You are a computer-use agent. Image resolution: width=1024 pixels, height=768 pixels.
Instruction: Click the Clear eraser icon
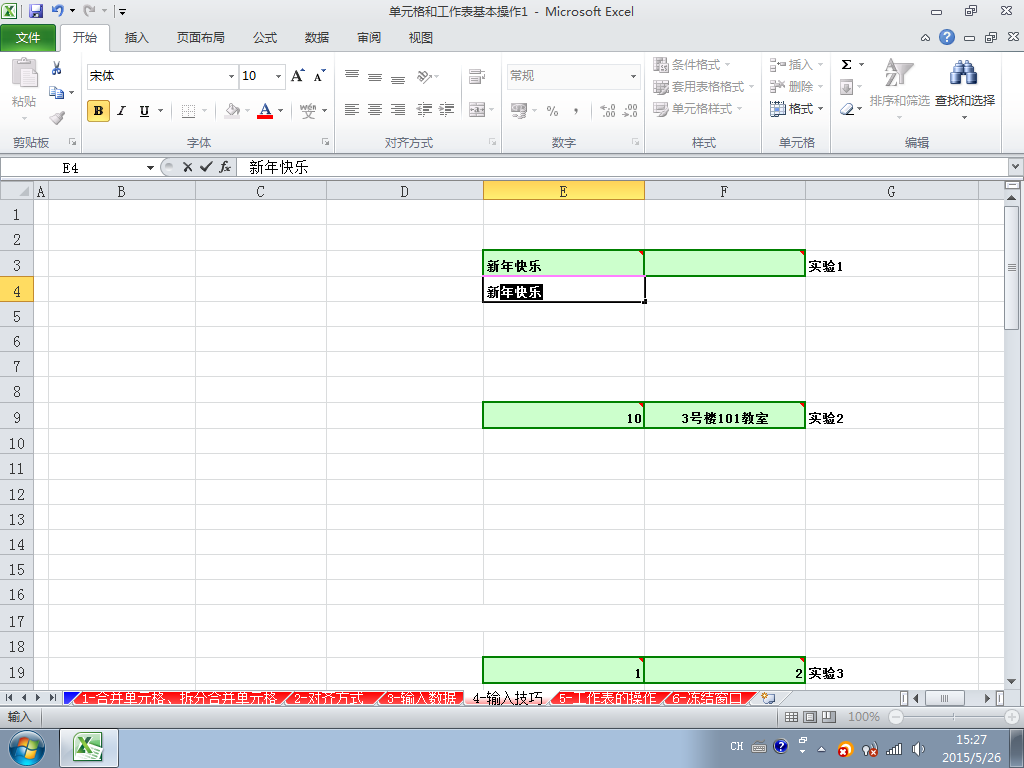point(847,109)
